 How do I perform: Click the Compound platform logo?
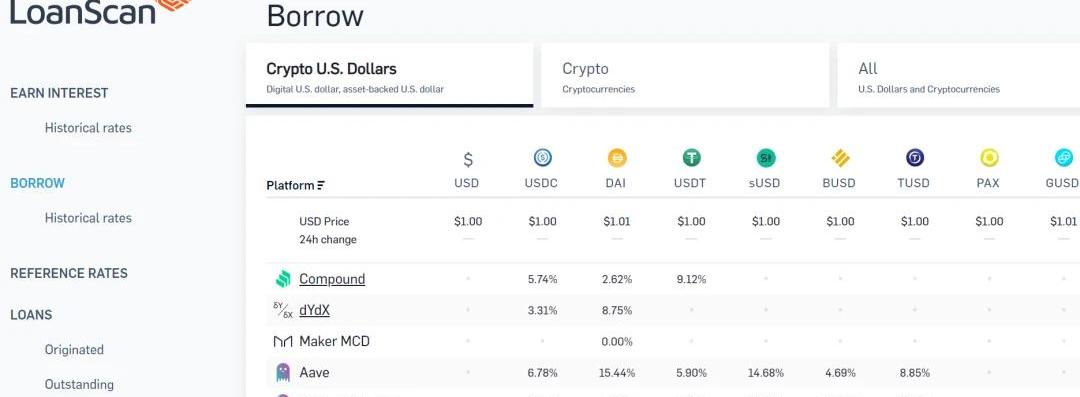click(283, 279)
